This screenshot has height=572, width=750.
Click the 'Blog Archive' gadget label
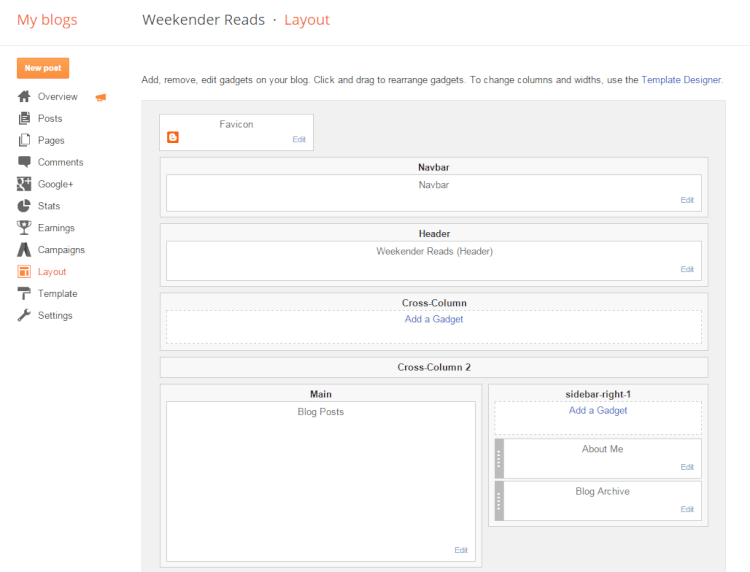pos(602,491)
